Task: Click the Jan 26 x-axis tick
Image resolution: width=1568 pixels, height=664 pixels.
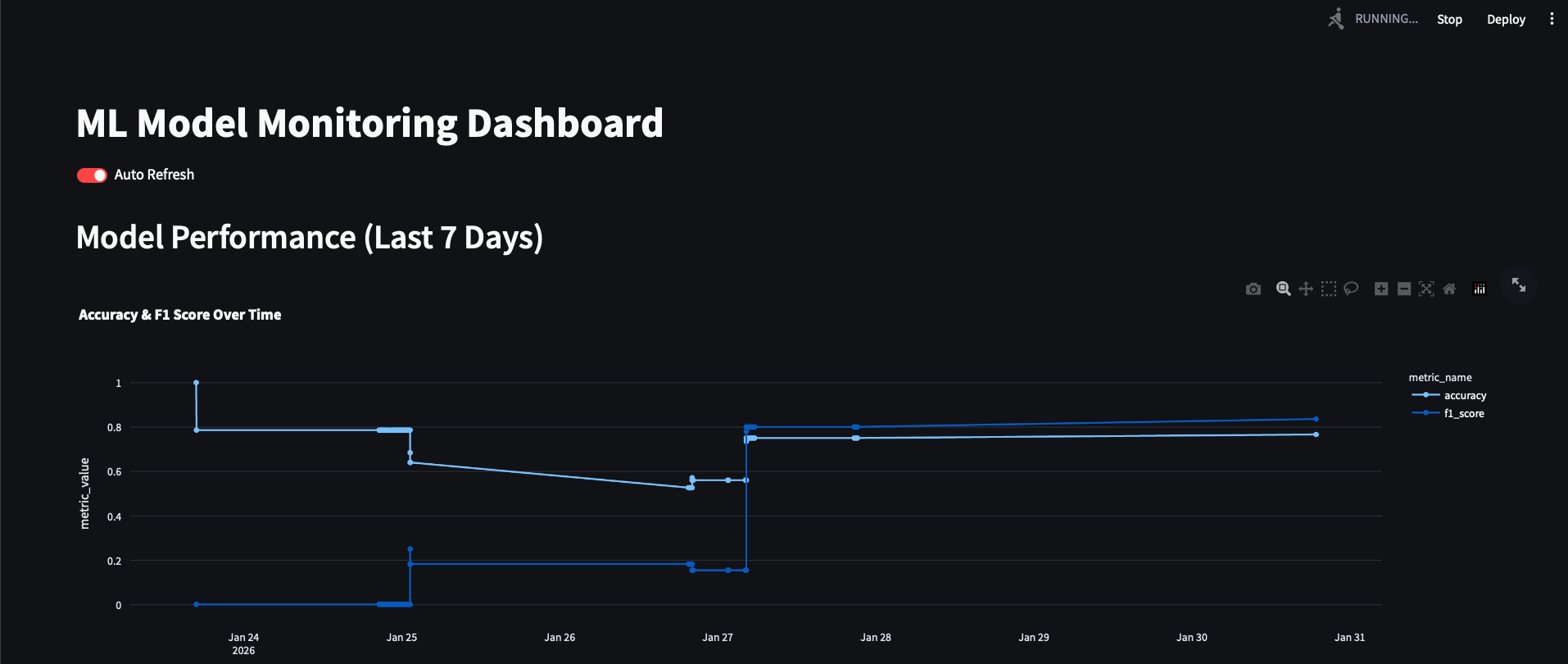Action: point(560,637)
